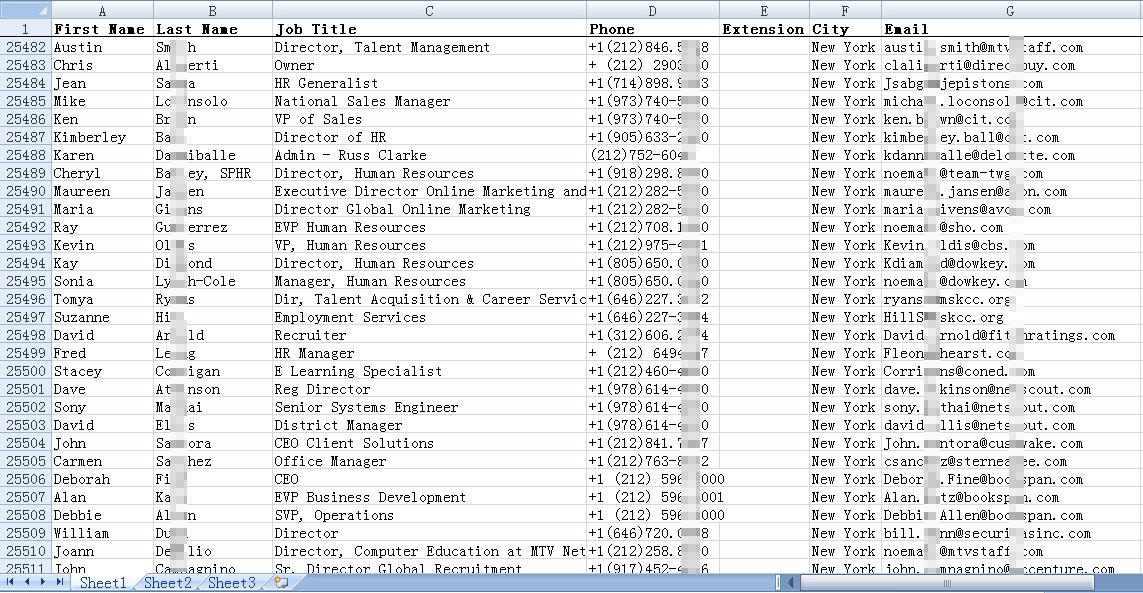Click previous sheet navigation arrow

[27, 582]
